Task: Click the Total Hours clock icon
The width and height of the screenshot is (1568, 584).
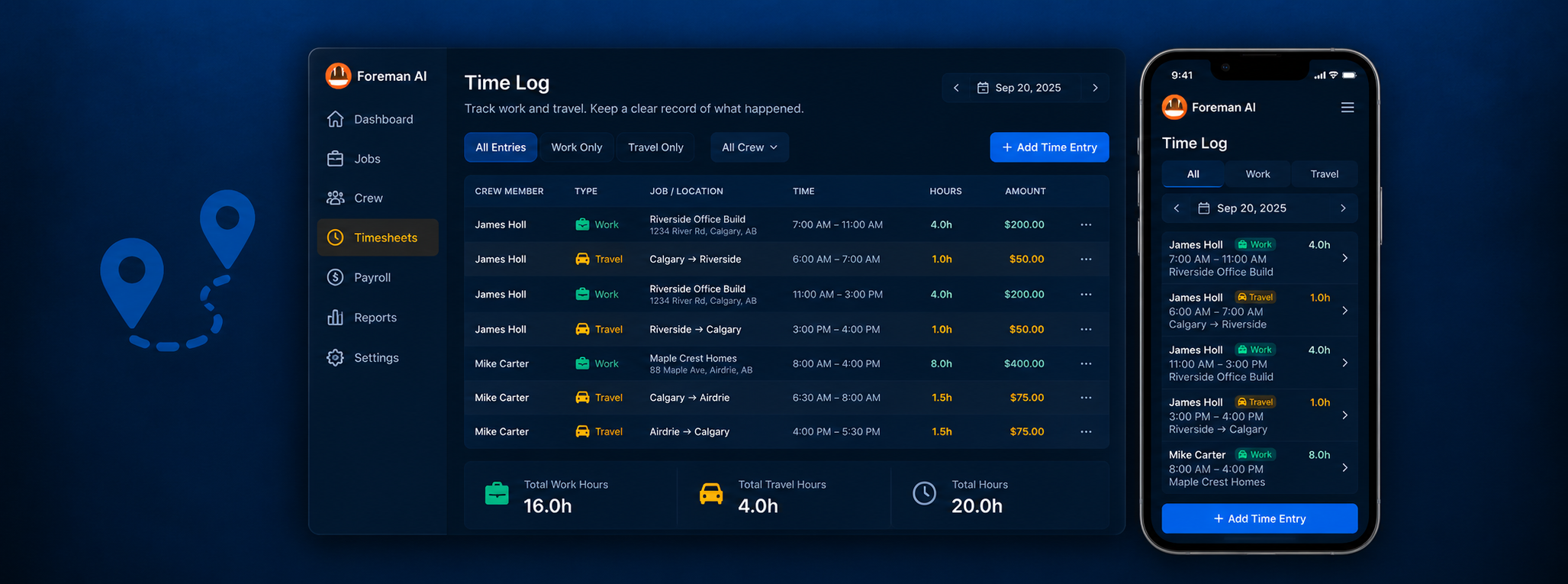Action: tap(924, 494)
